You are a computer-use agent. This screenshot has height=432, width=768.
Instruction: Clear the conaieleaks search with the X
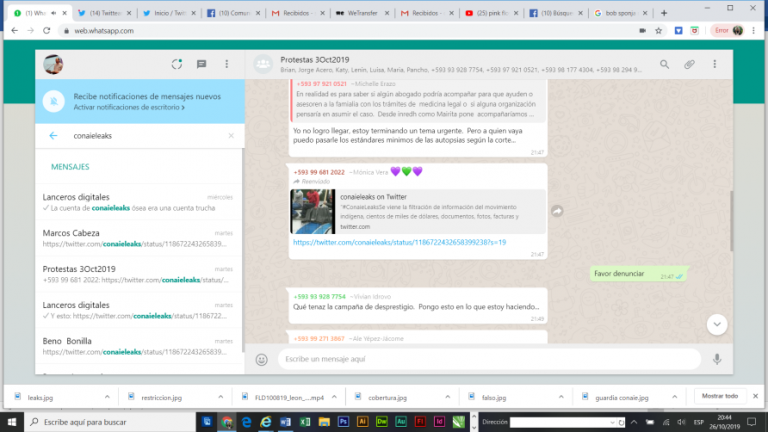point(231,135)
